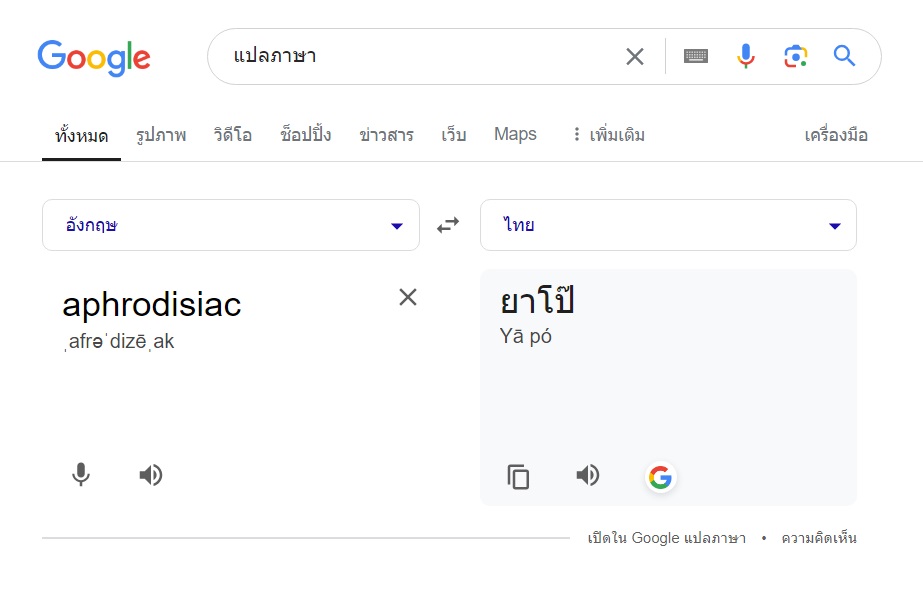Switch to the Maps tab
This screenshot has width=923, height=590.
click(x=515, y=134)
